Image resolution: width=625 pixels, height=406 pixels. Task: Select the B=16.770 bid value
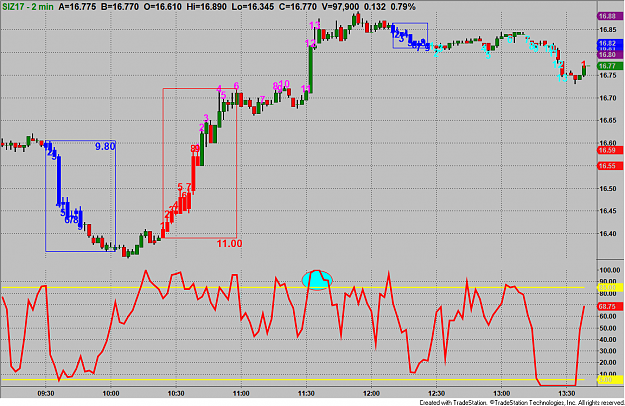point(120,7)
